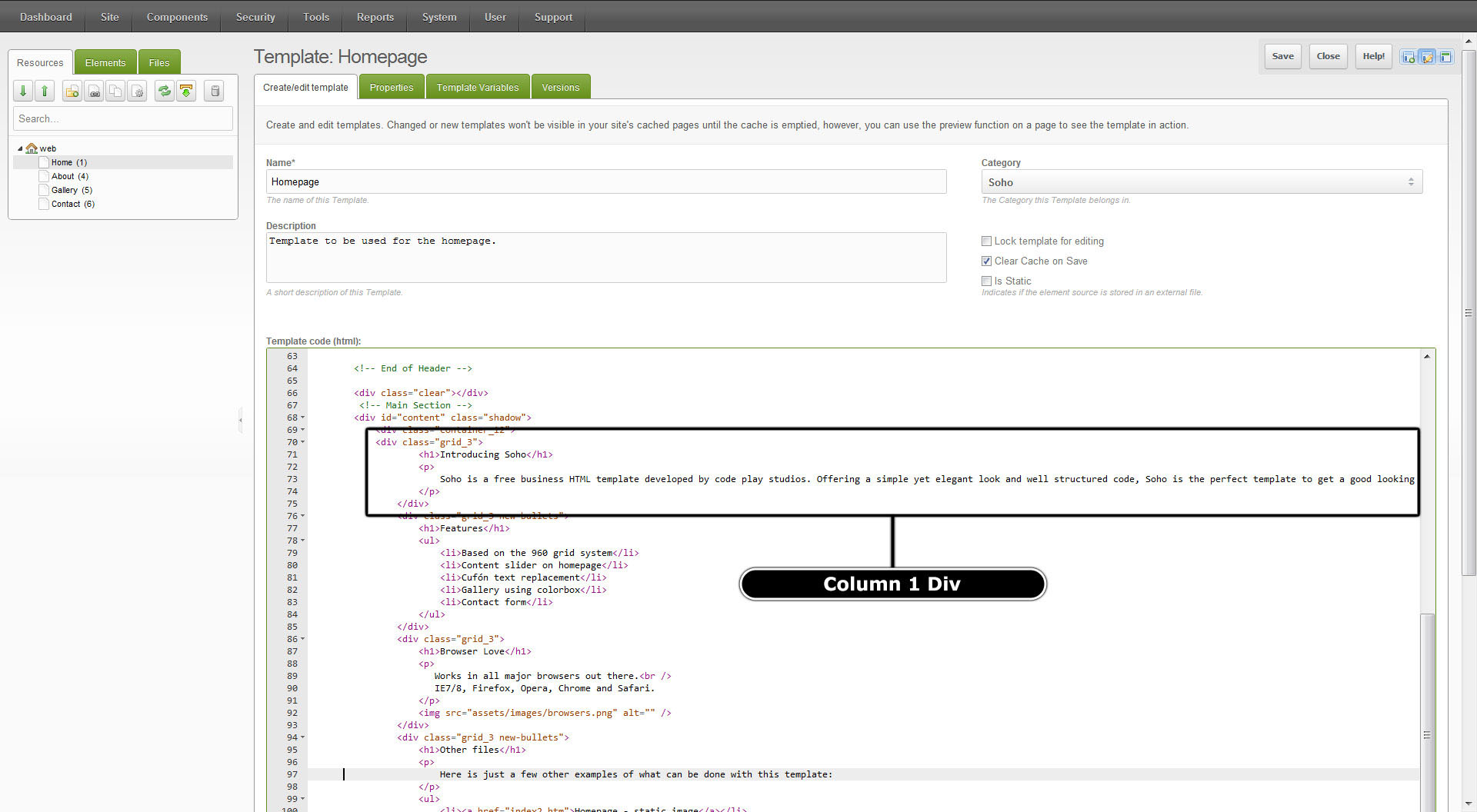The image size is (1477, 812).
Task: Open the Support menu
Action: 554,17
